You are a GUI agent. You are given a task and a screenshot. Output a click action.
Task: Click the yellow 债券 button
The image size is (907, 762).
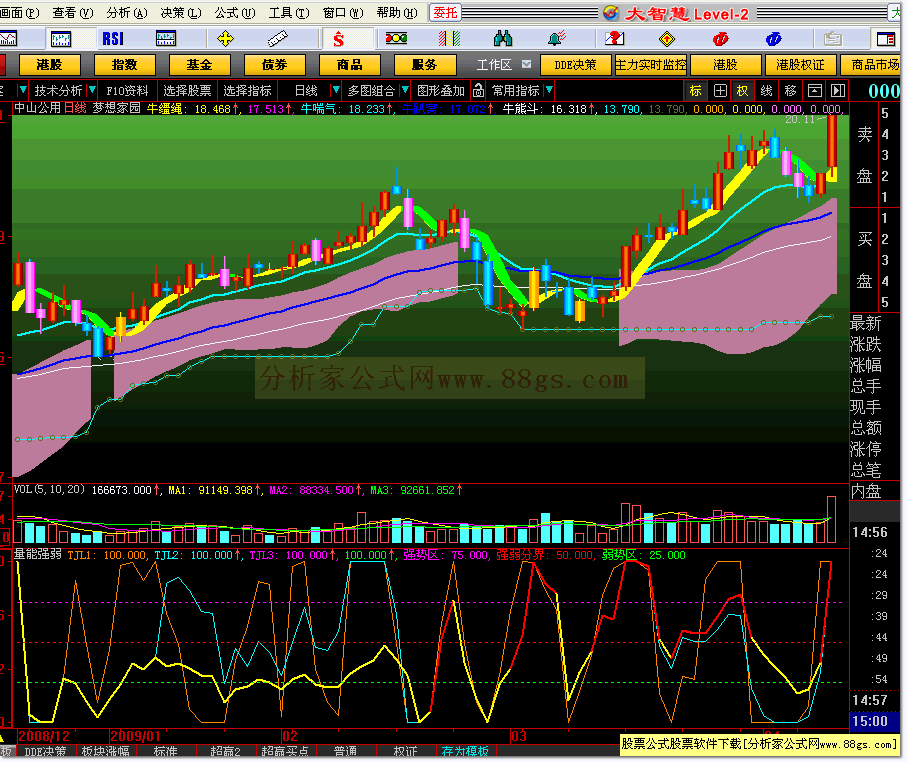point(275,65)
